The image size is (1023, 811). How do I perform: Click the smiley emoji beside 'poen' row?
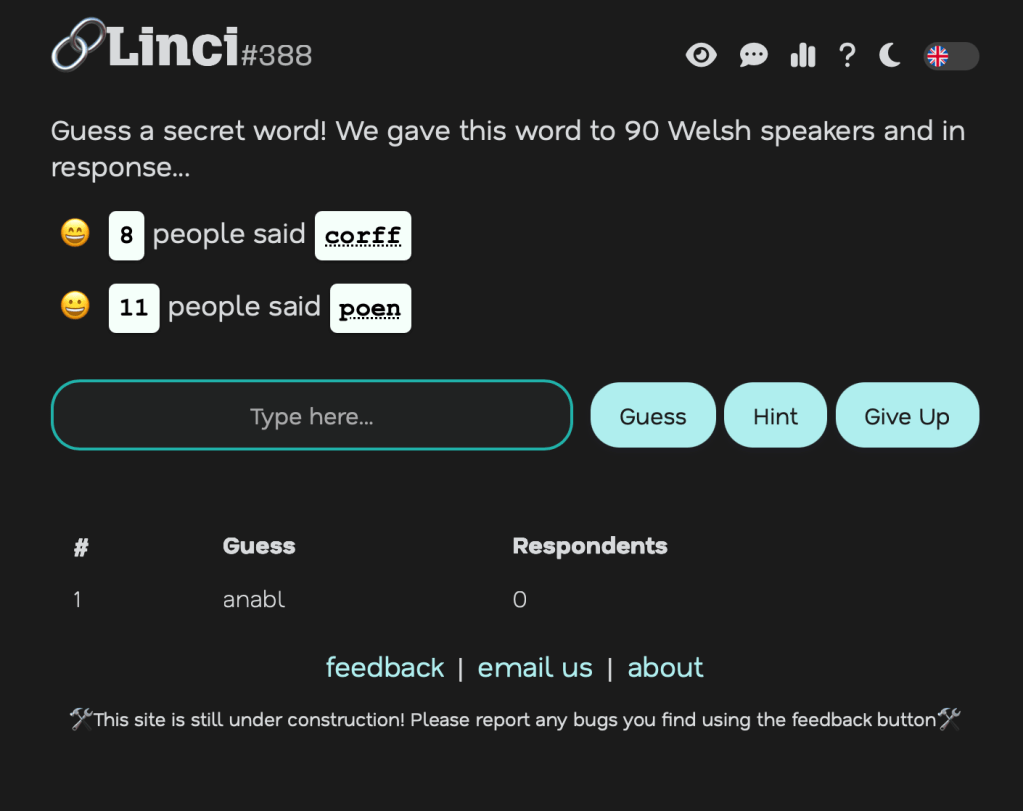75,306
